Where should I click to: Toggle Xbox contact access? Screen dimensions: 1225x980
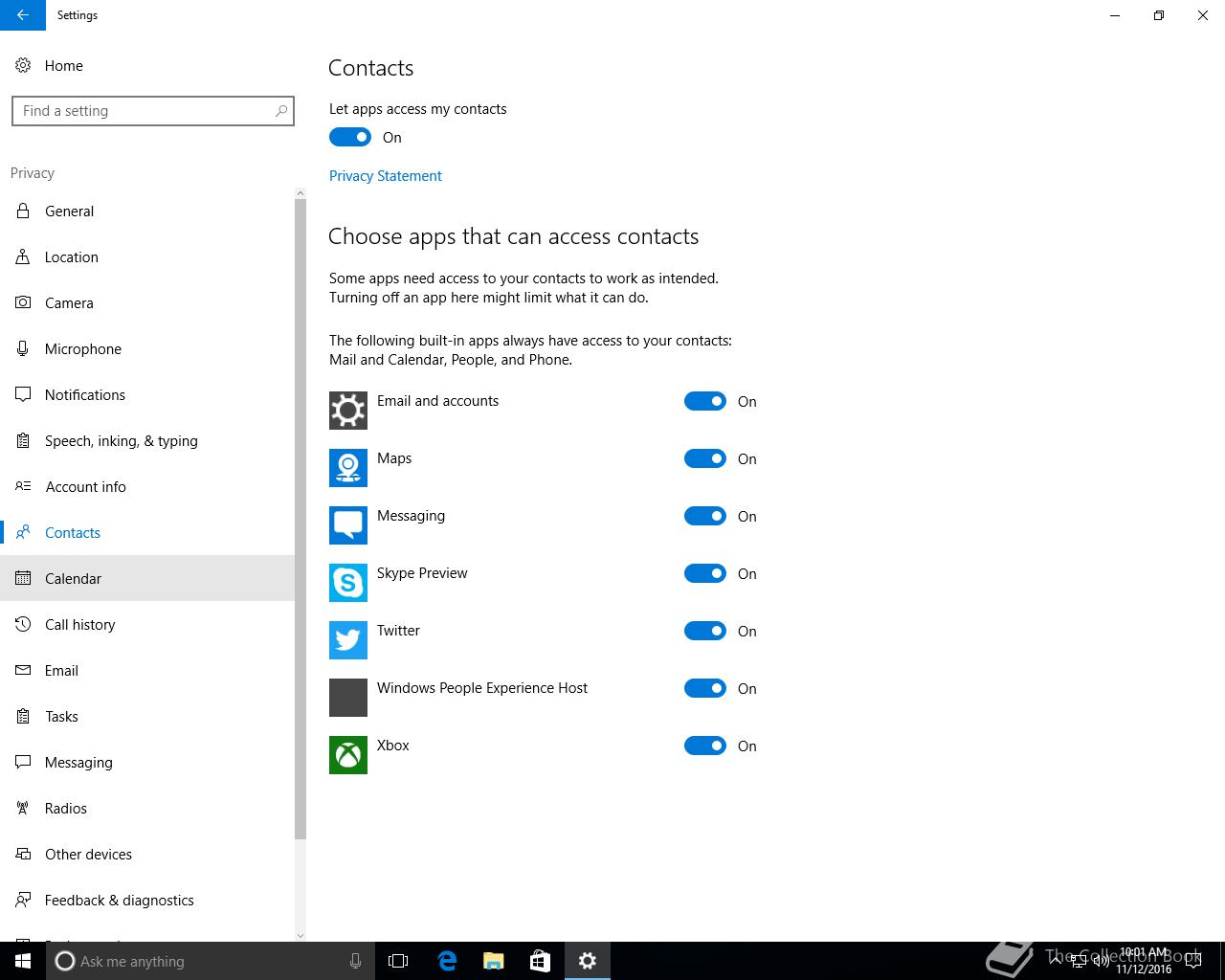[705, 746]
